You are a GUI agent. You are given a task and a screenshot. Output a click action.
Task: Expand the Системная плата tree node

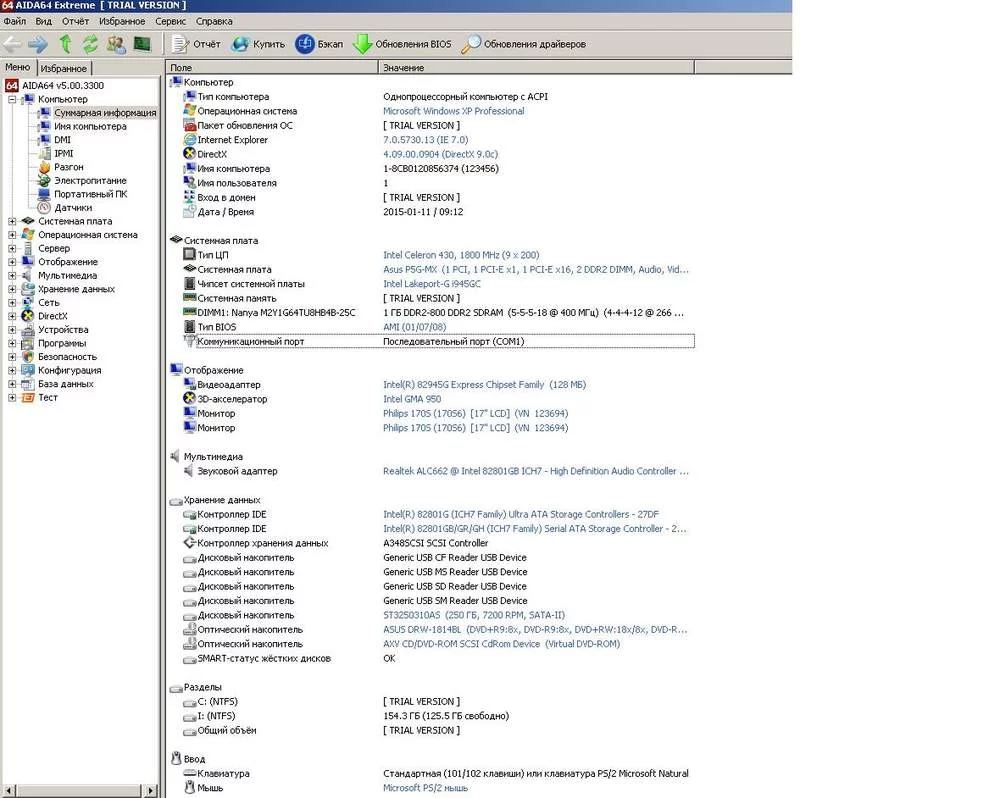(12, 221)
